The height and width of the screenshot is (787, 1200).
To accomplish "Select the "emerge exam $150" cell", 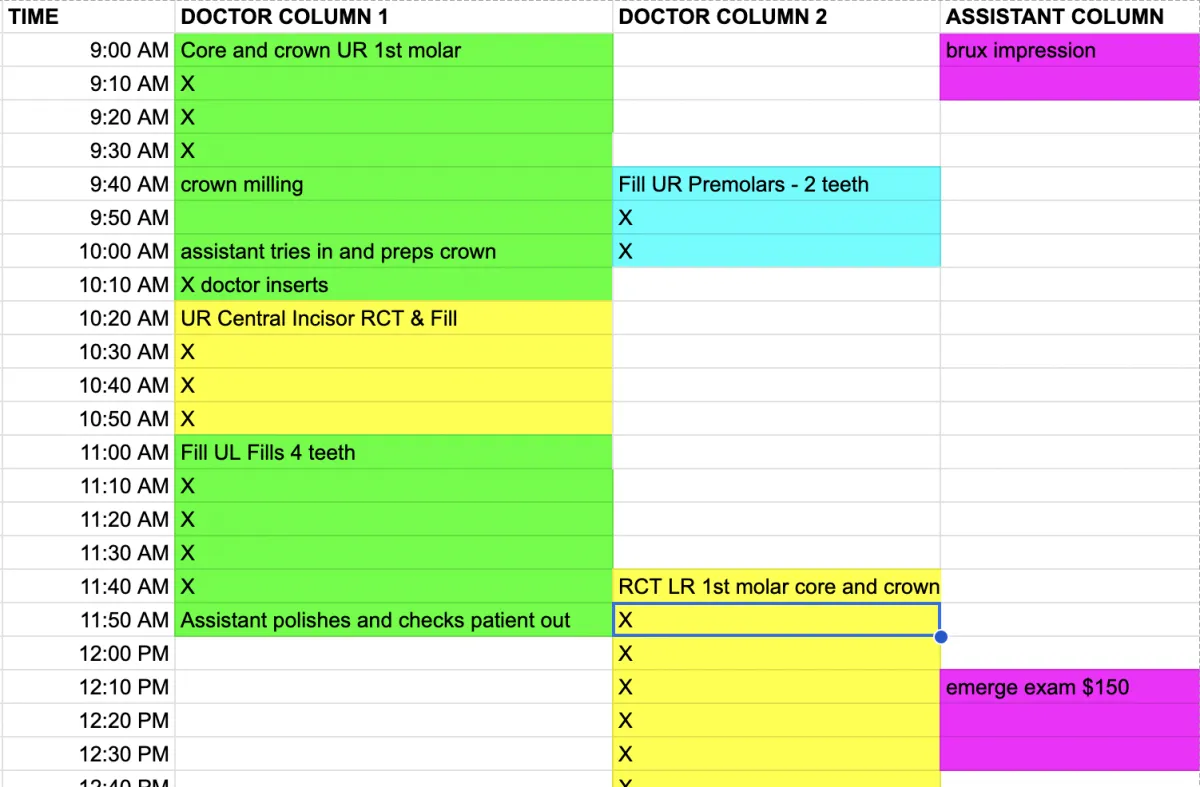I will [x=1069, y=687].
